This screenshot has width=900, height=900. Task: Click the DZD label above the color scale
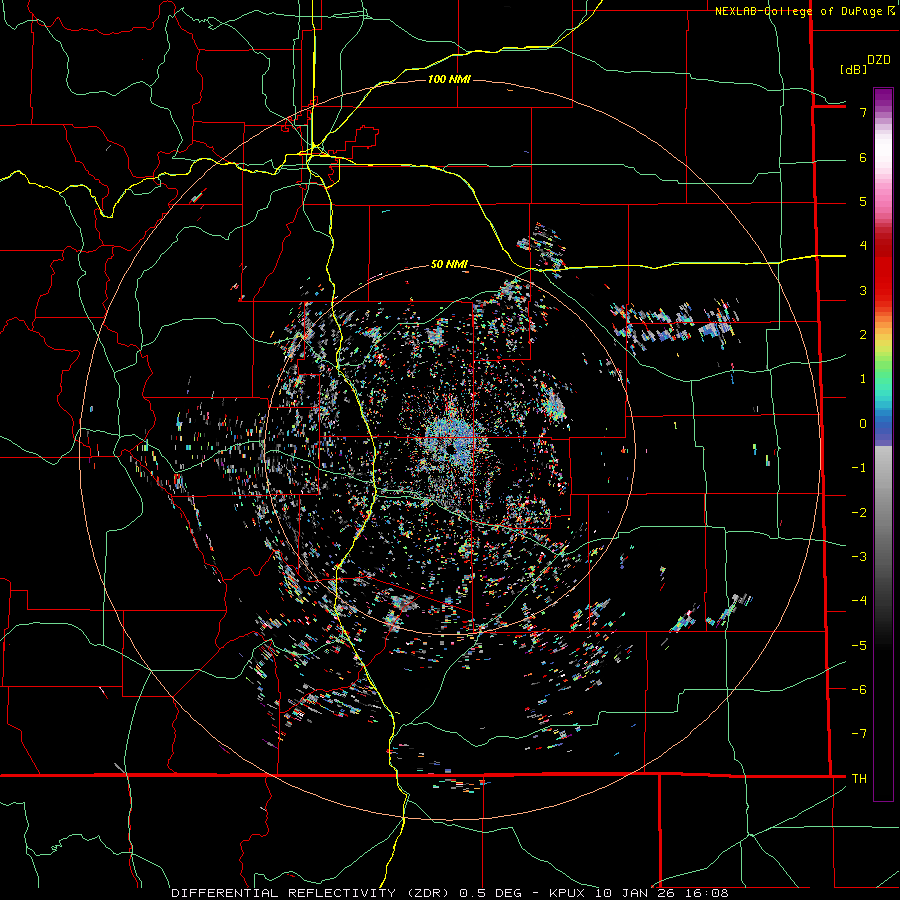coord(879,60)
